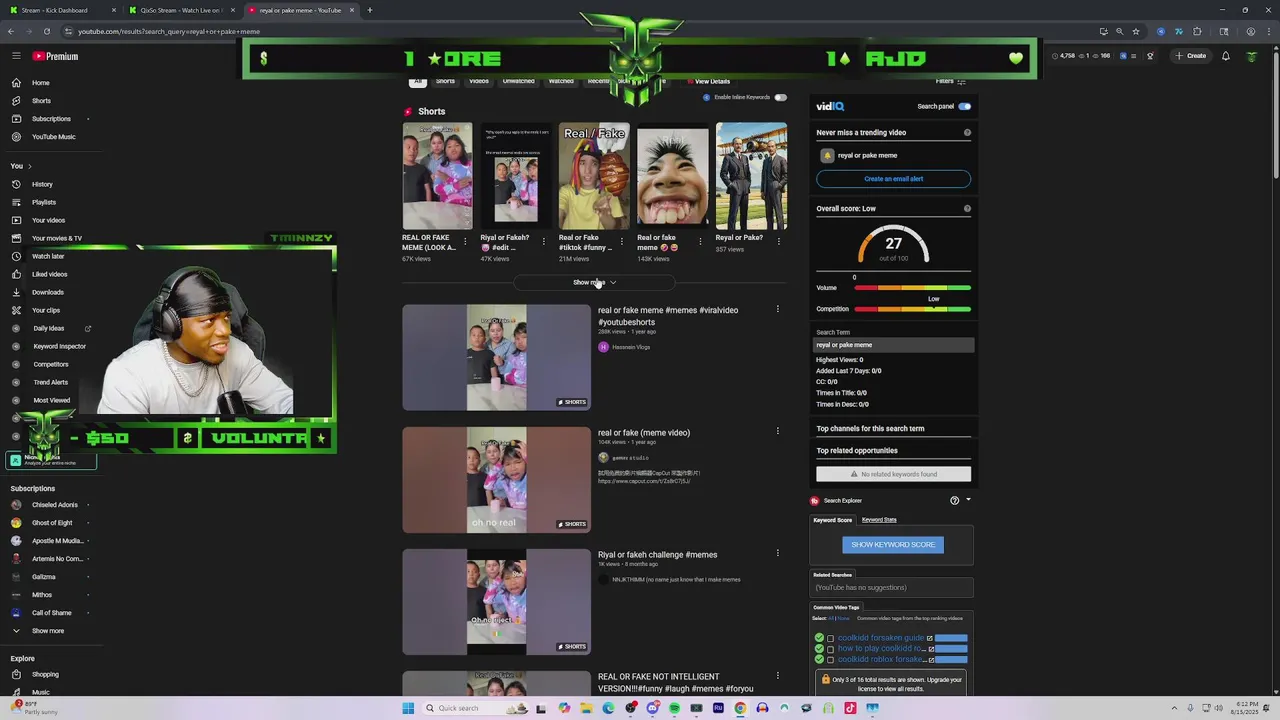
Task: Open Watch later list
Action: (x=48, y=256)
